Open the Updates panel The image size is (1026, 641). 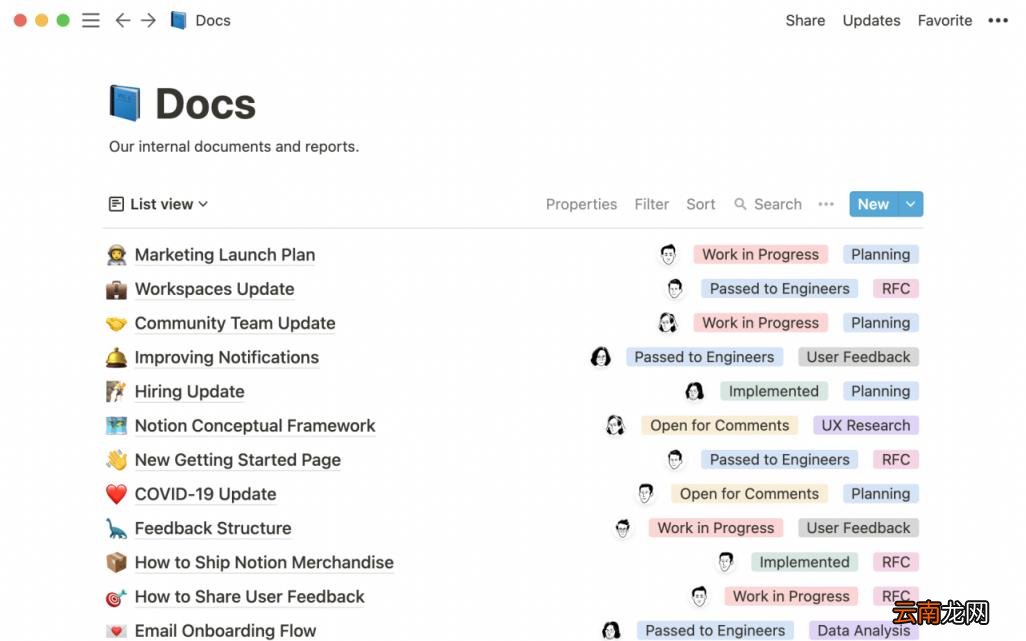871,20
